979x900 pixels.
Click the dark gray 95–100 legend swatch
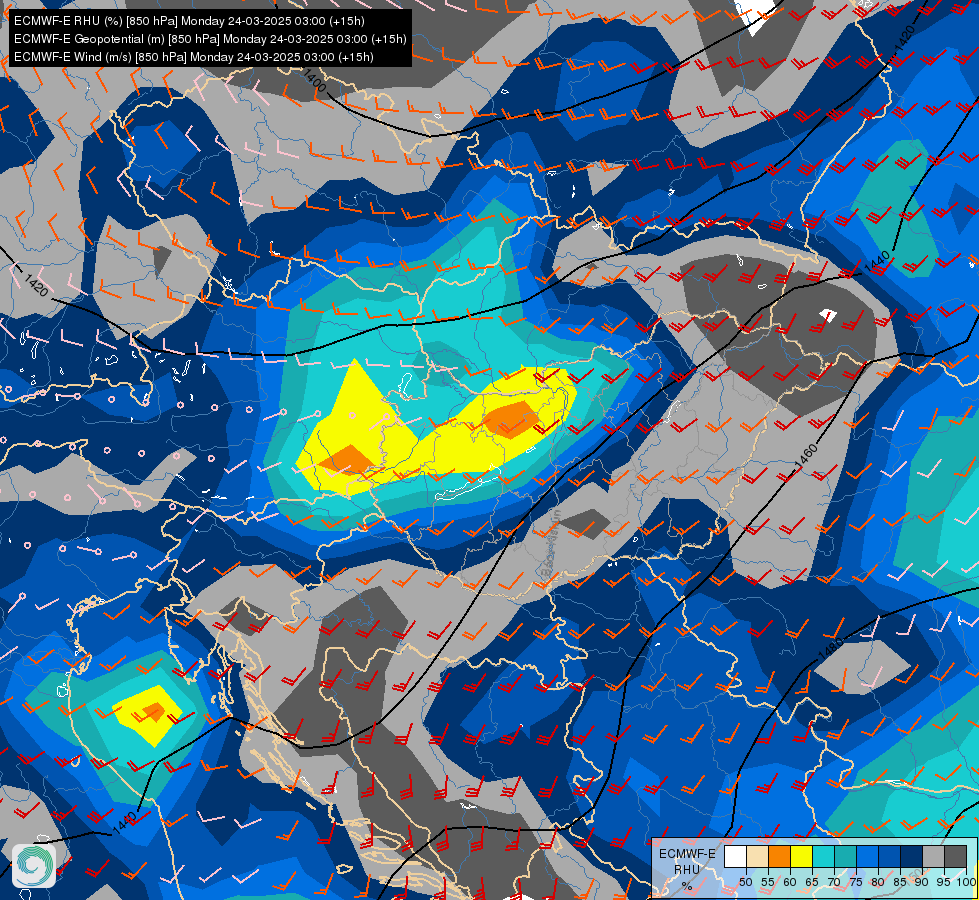(955, 856)
